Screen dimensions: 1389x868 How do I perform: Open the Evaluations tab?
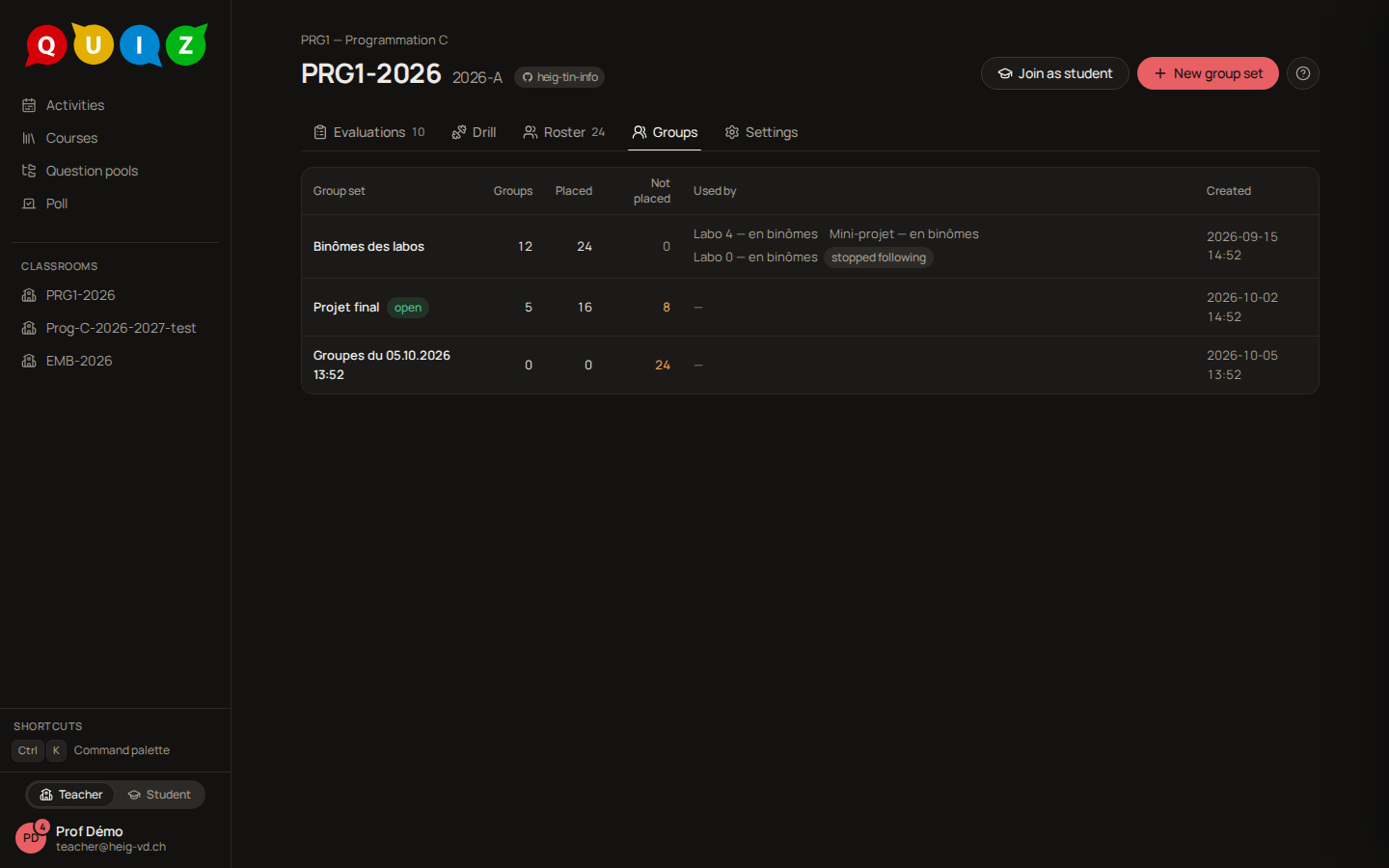pyautogui.click(x=369, y=132)
